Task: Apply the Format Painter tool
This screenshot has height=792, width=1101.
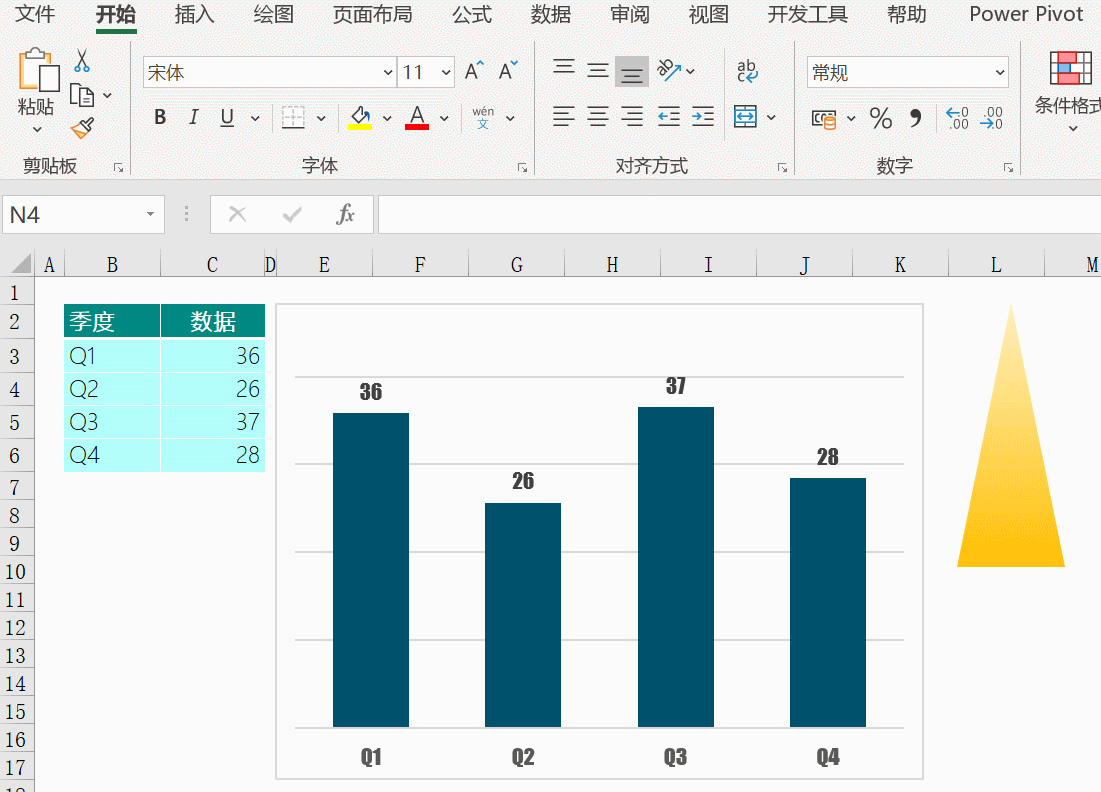Action: pos(83,128)
